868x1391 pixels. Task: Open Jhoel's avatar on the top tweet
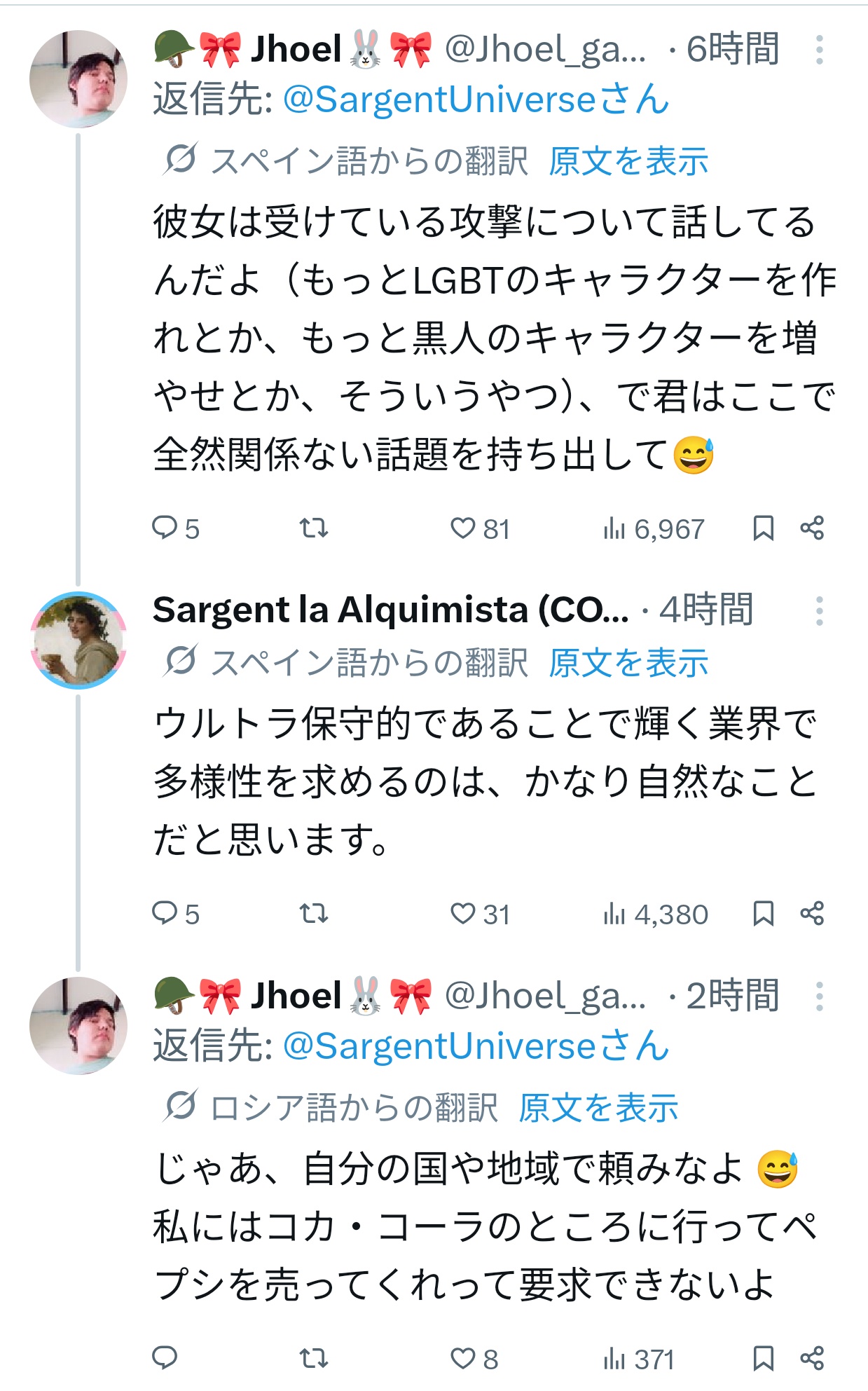[78, 78]
